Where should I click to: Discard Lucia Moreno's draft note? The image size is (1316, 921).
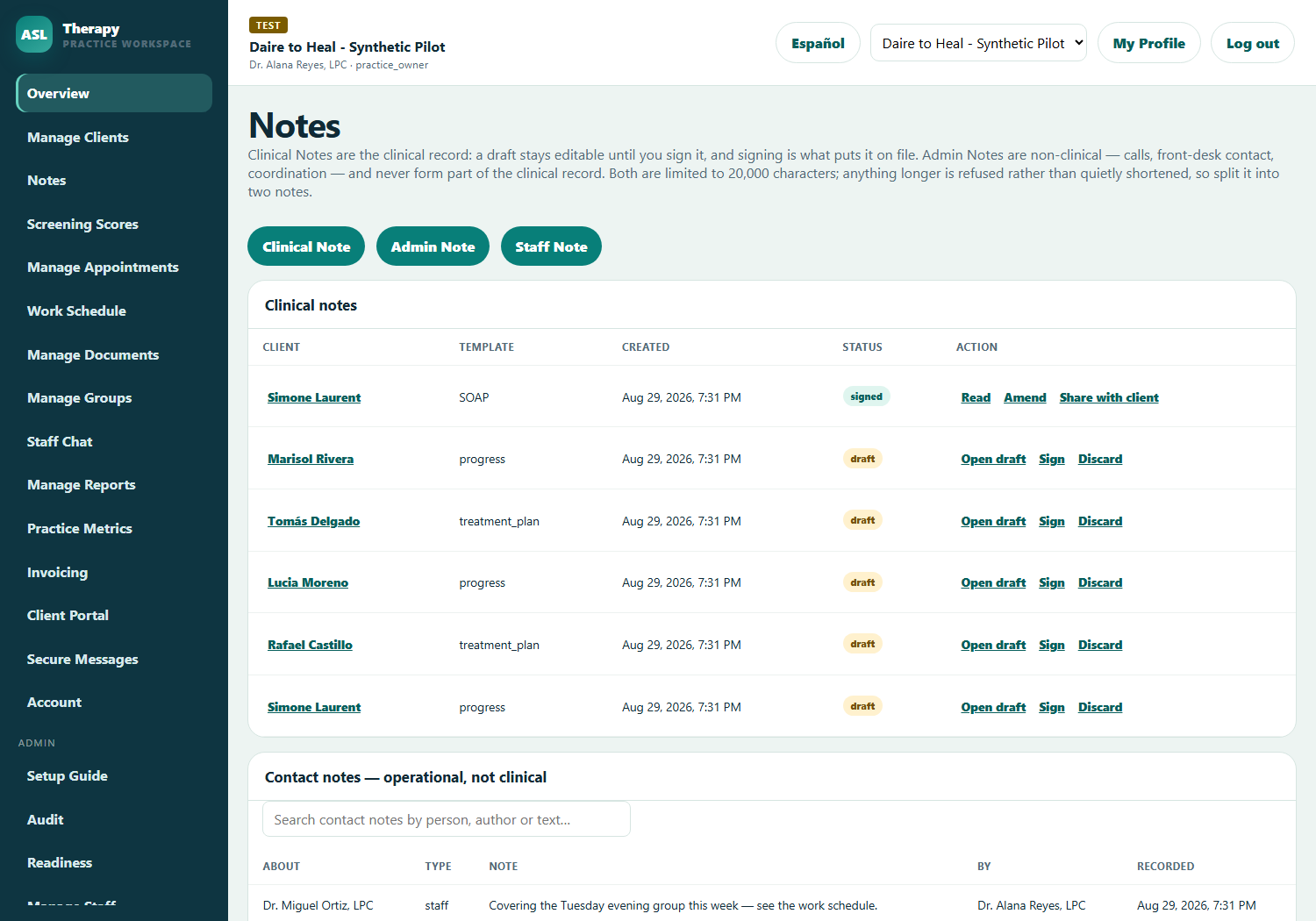[x=1100, y=582]
